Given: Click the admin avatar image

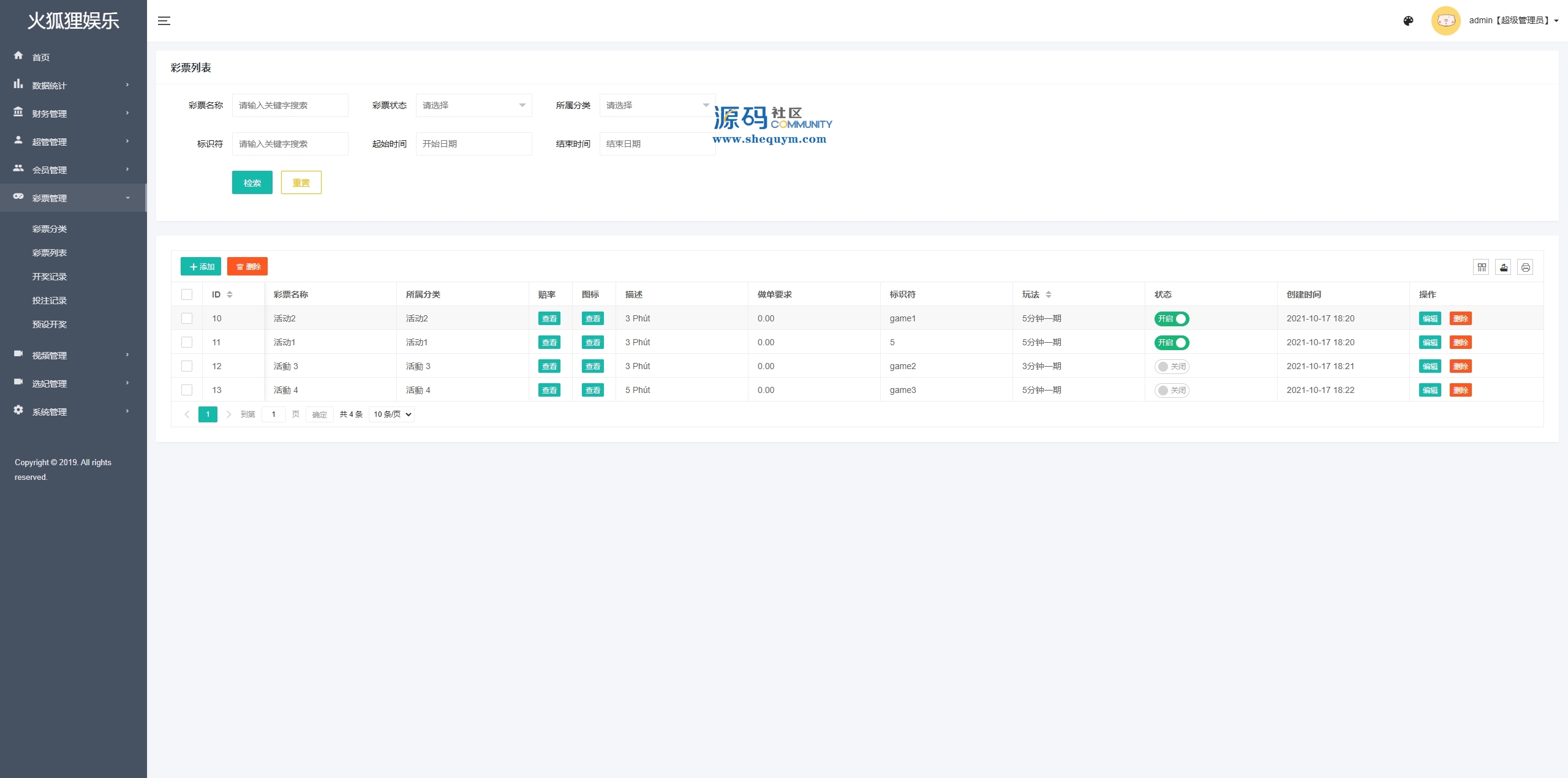Looking at the screenshot, I should pyautogui.click(x=1445, y=21).
